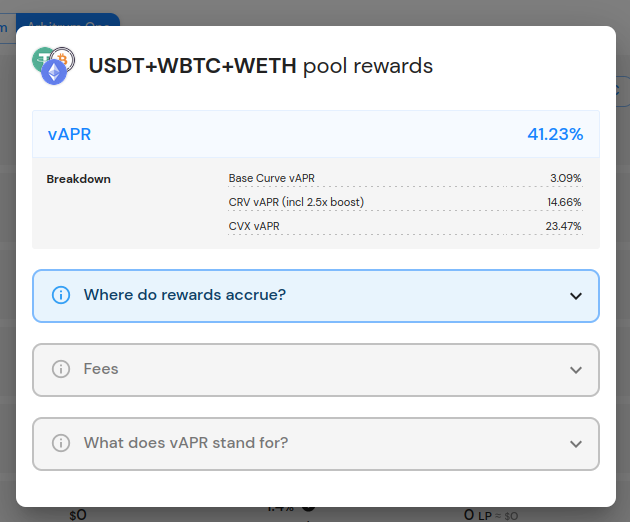Click the 41.23% total vAPR value
This screenshot has width=630, height=522.
555,134
